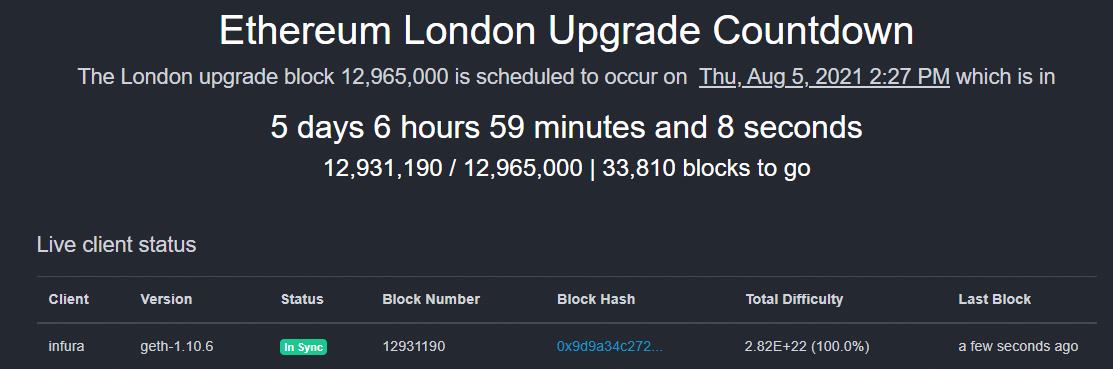This screenshot has width=1113, height=369.
Task: Click the Version column header
Action: click(166, 299)
